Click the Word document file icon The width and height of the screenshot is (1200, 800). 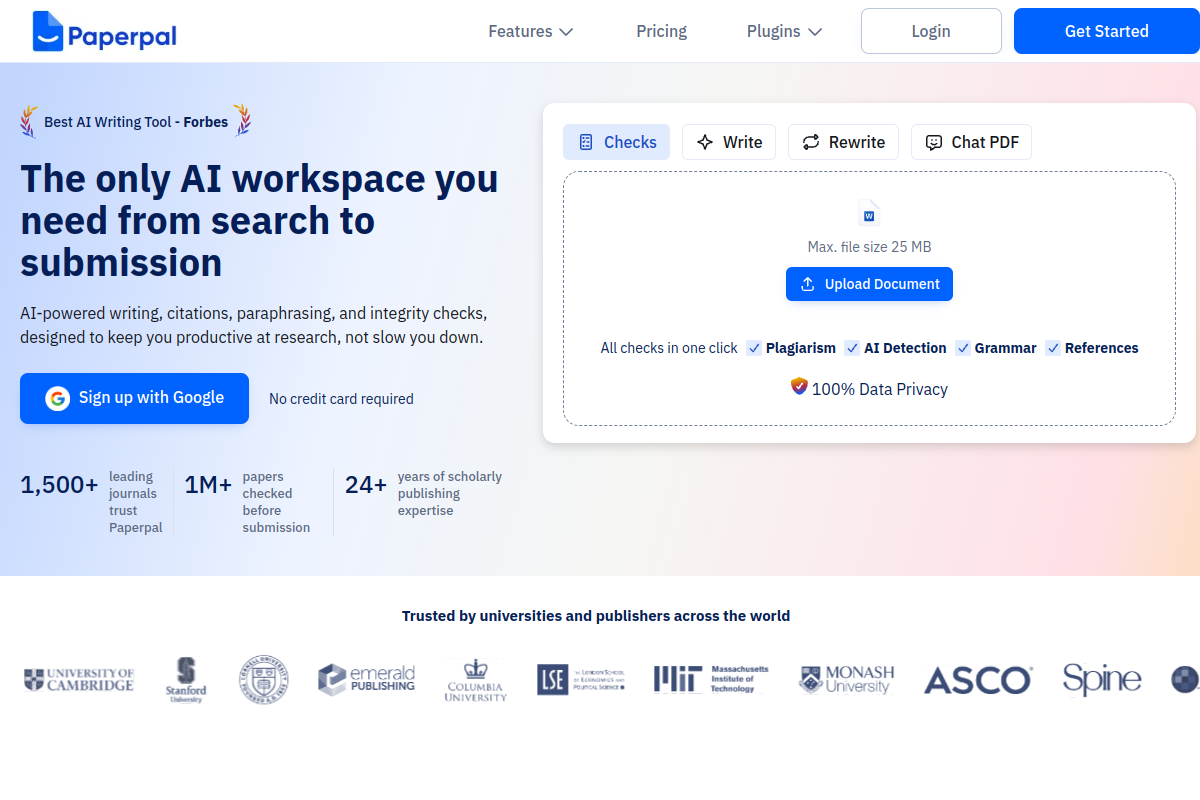tap(869, 213)
